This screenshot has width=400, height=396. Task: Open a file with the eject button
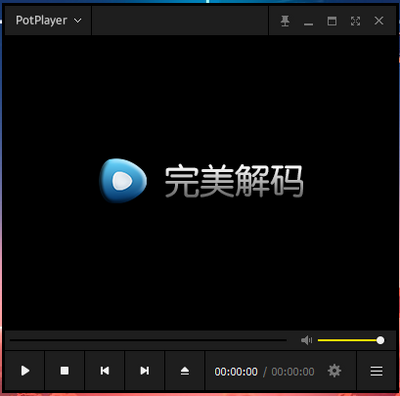tap(185, 370)
